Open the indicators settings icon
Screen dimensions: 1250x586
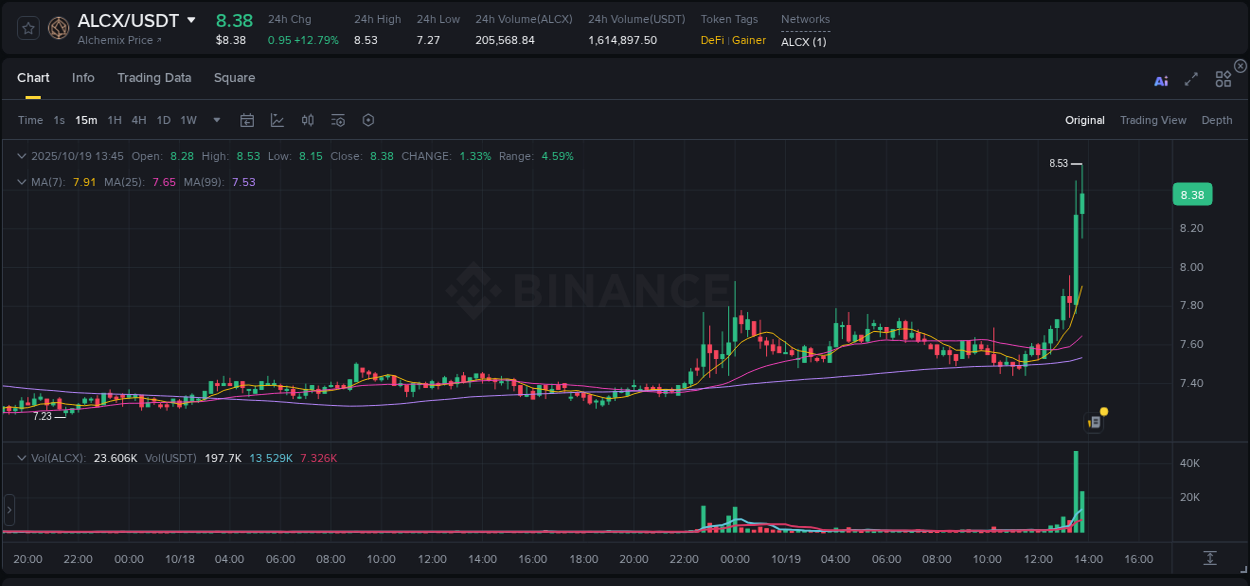click(x=337, y=120)
